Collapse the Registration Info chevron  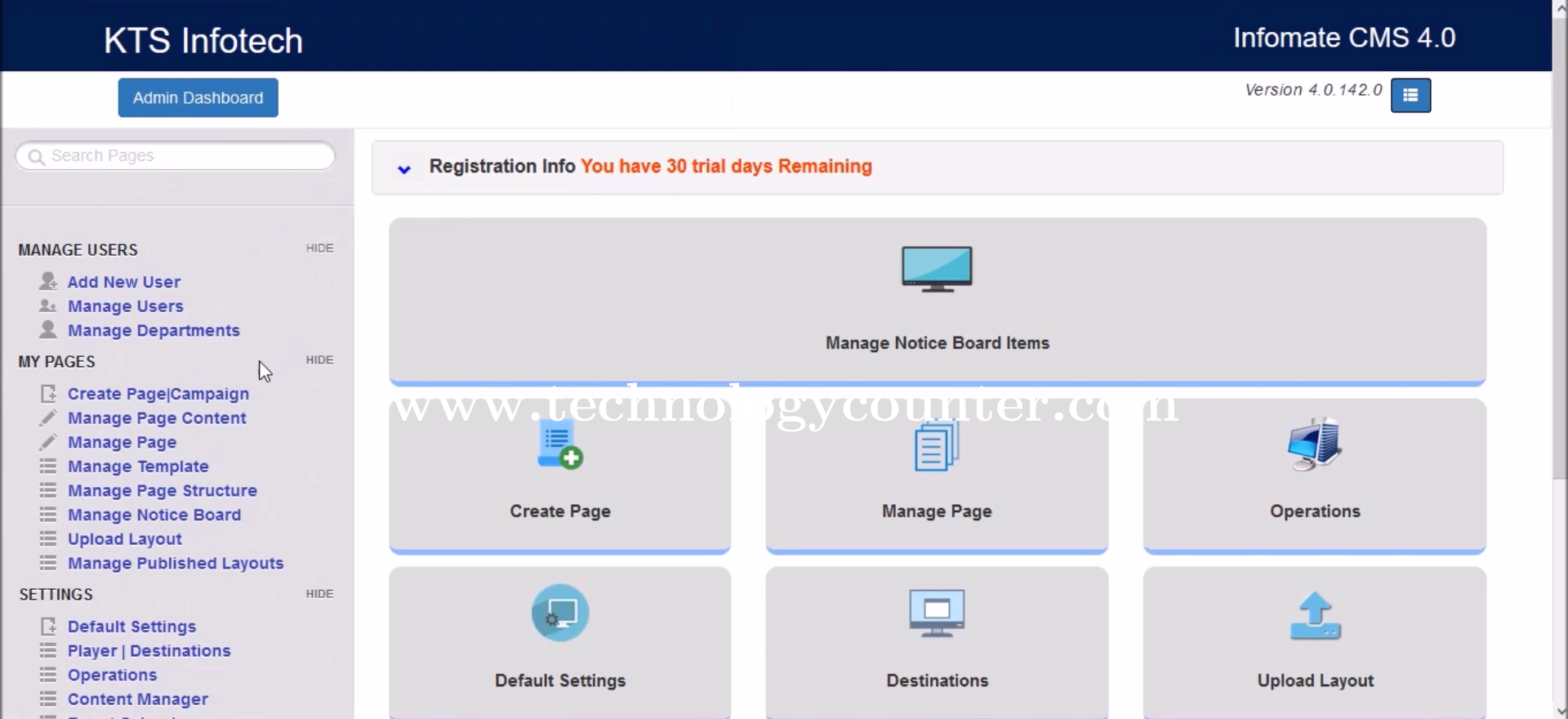pyautogui.click(x=403, y=169)
